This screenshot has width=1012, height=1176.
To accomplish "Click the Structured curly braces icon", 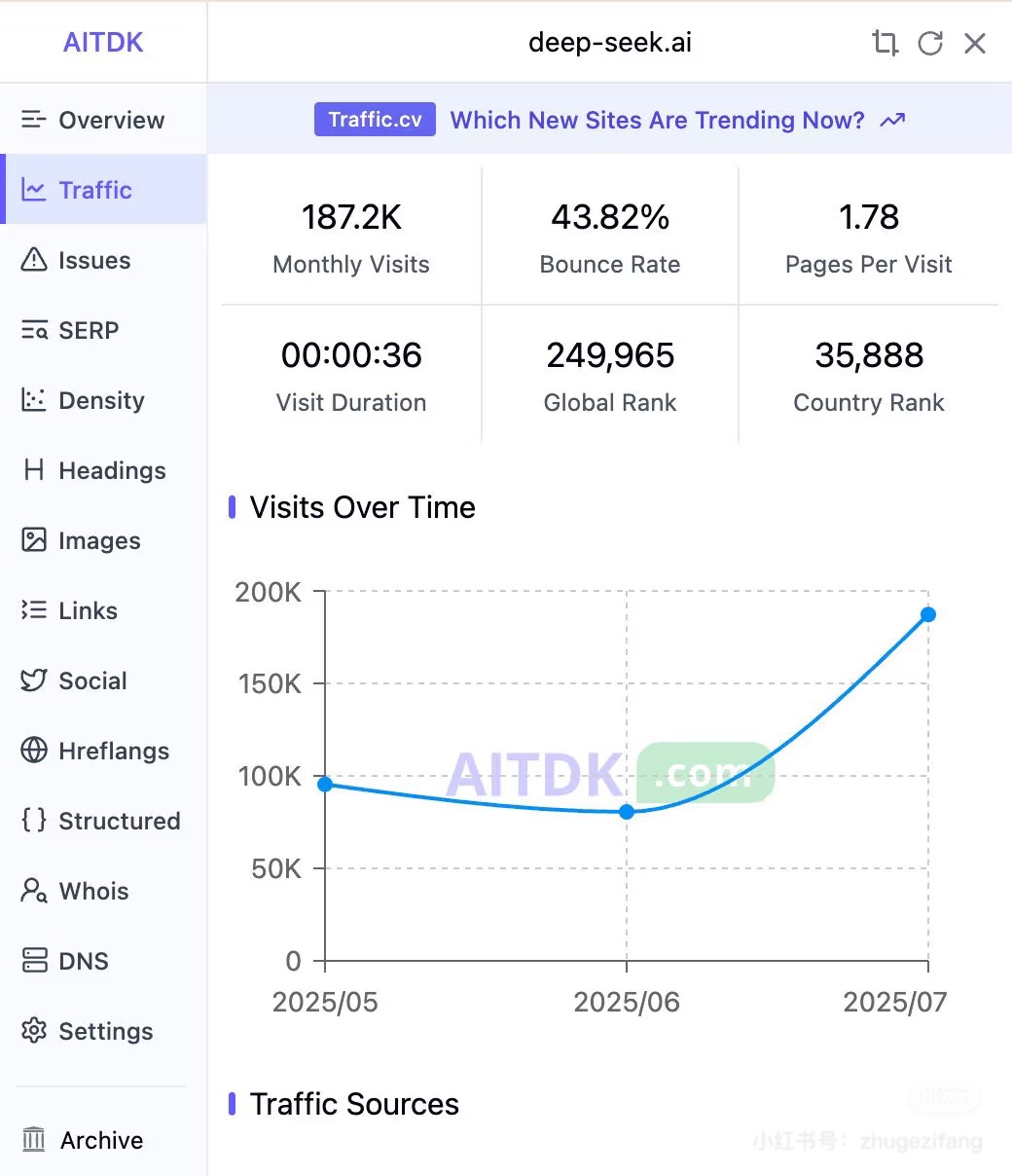I will [x=34, y=821].
